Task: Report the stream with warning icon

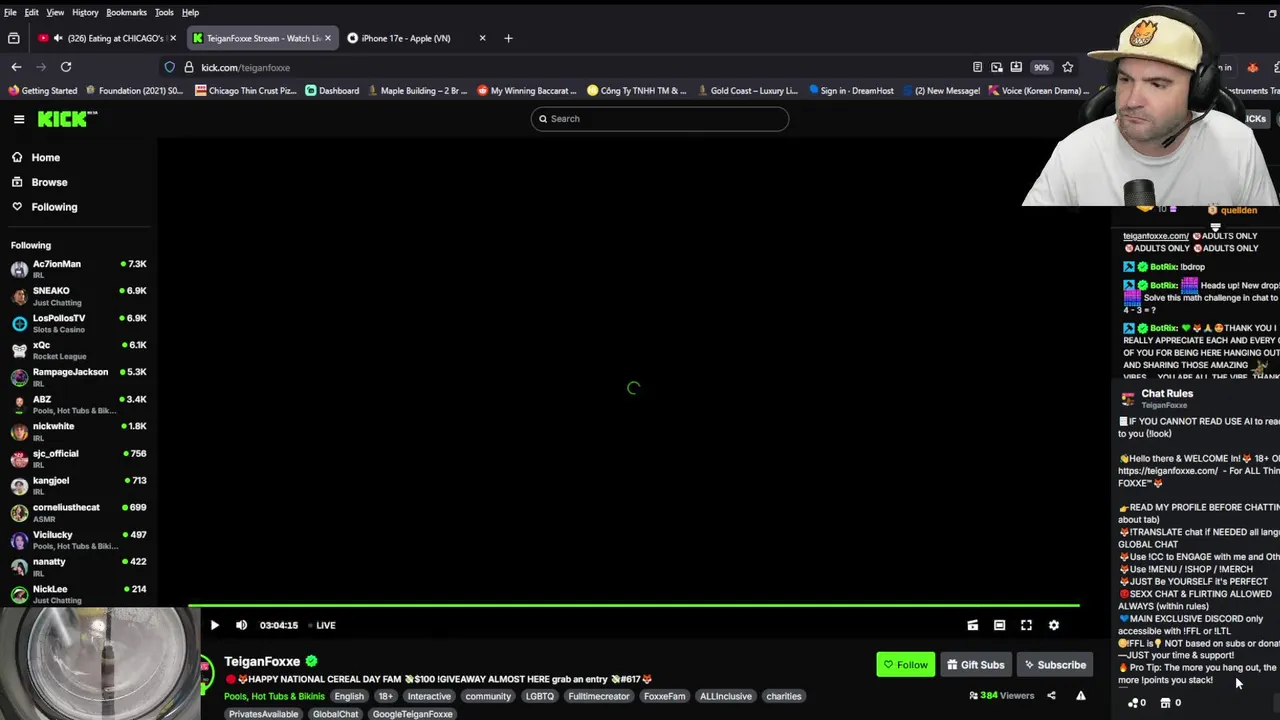Action: pos(1080,696)
